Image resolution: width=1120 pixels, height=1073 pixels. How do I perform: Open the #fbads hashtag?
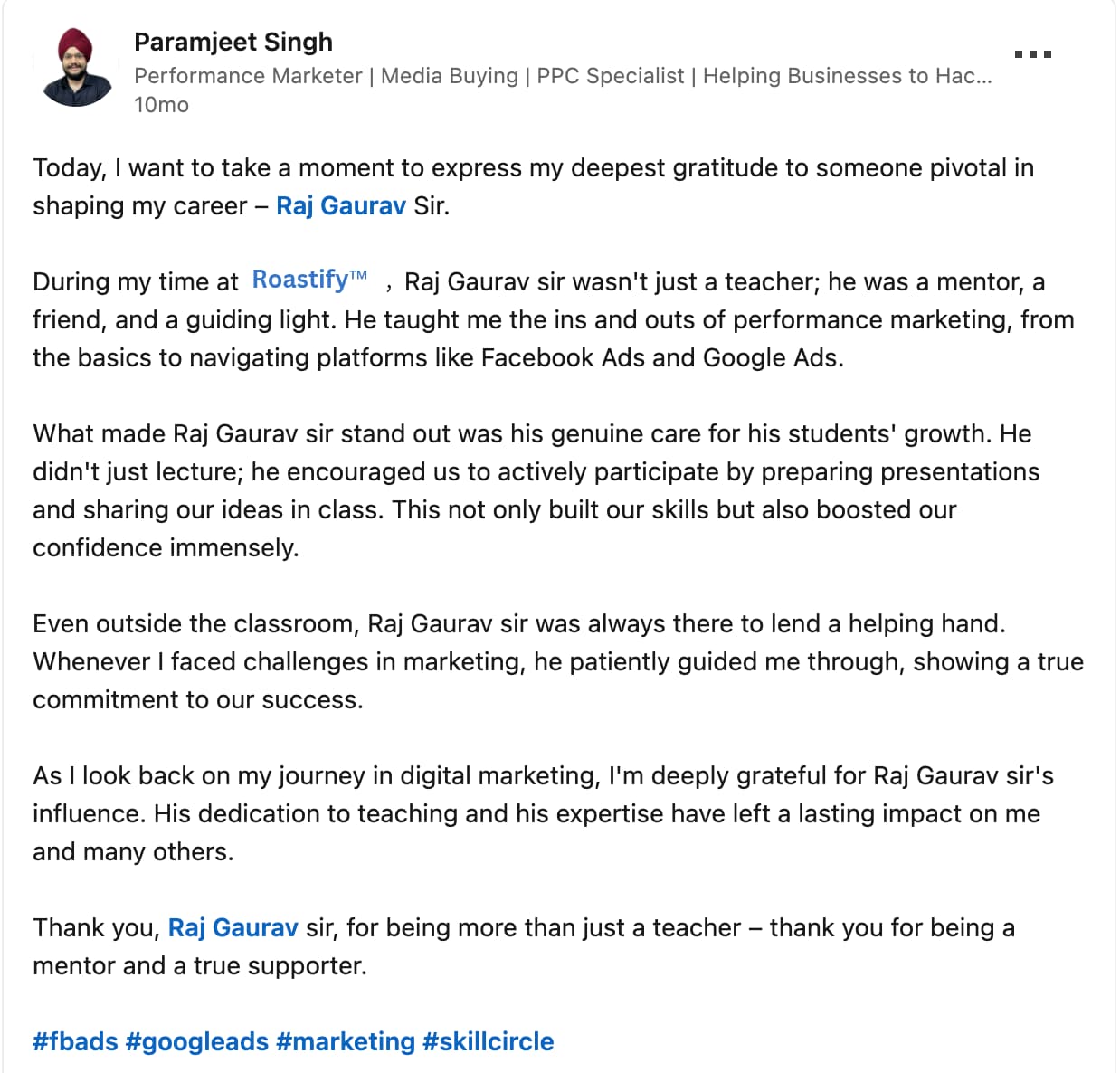pyautogui.click(x=75, y=1042)
